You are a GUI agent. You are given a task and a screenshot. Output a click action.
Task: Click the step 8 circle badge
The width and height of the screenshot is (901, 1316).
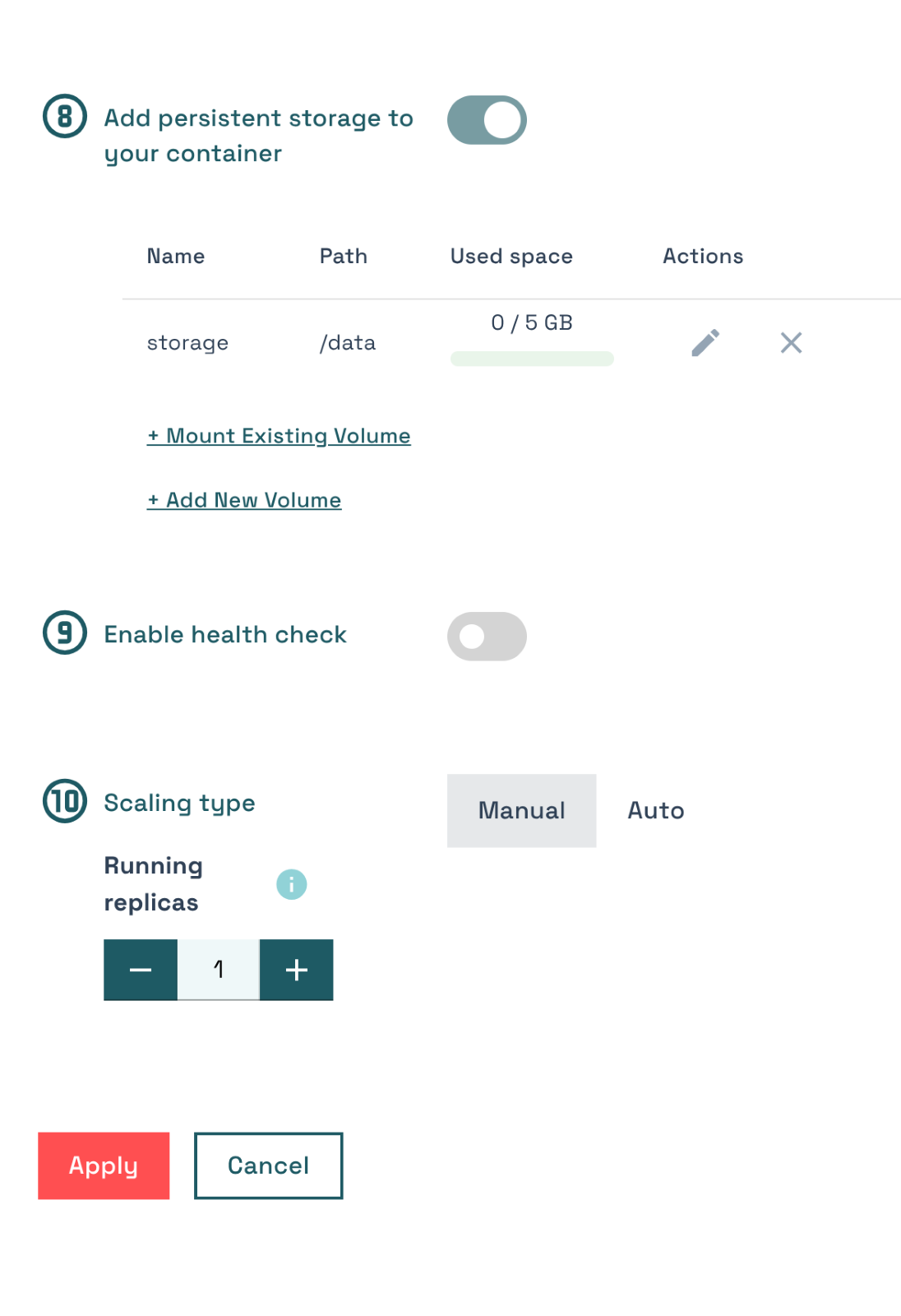(x=65, y=117)
